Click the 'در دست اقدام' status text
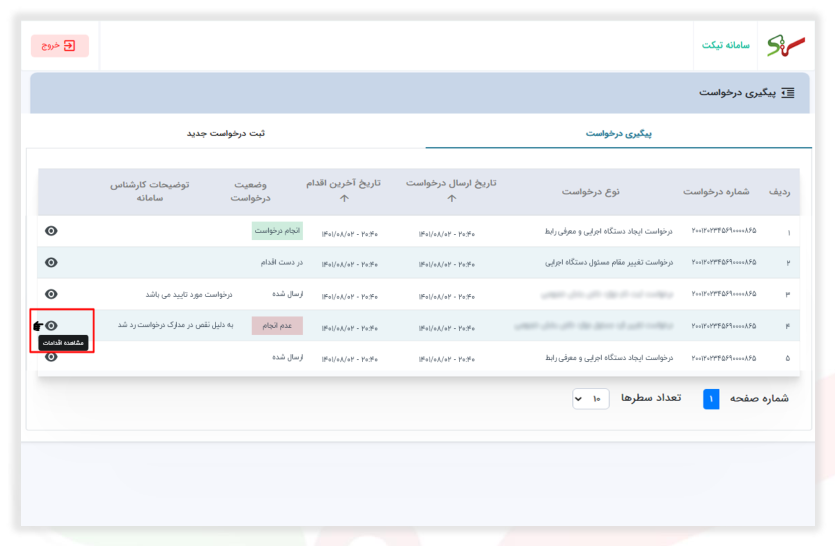The height and width of the screenshot is (546, 835). click(x=282, y=262)
